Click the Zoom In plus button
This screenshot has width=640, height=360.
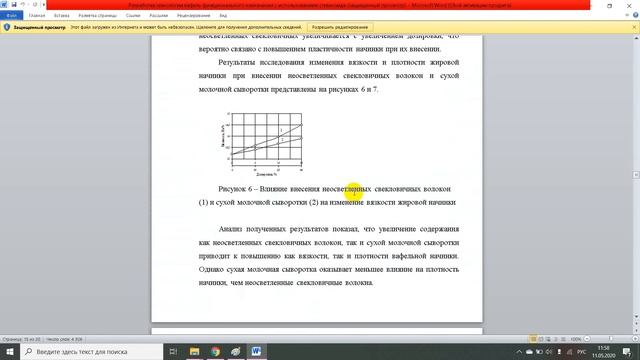point(636,339)
